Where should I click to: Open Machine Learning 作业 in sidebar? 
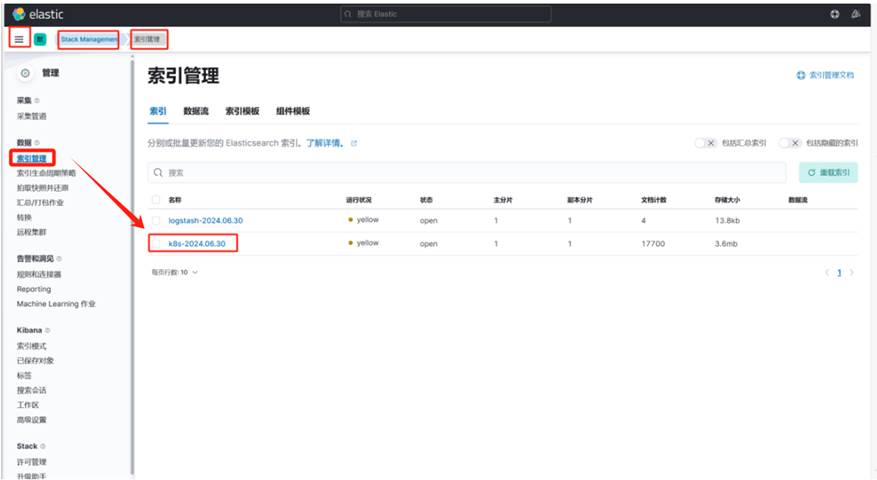pos(56,304)
